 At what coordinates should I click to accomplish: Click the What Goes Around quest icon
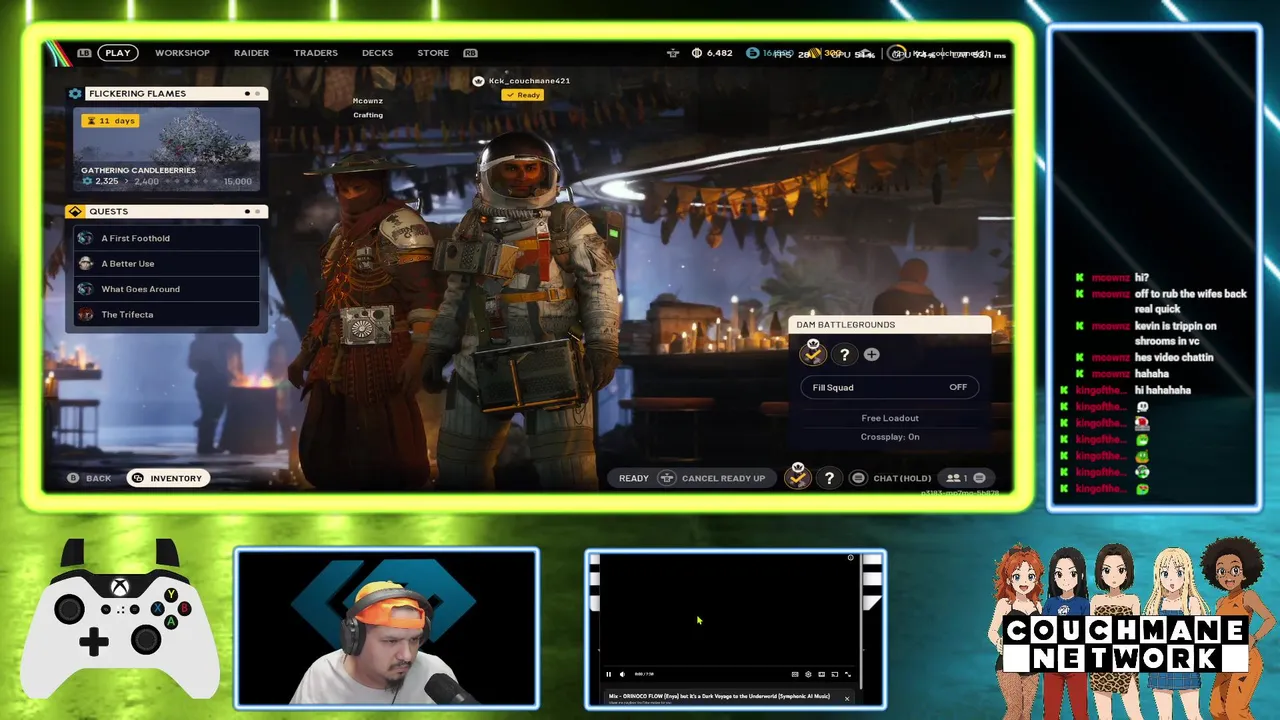(85, 289)
